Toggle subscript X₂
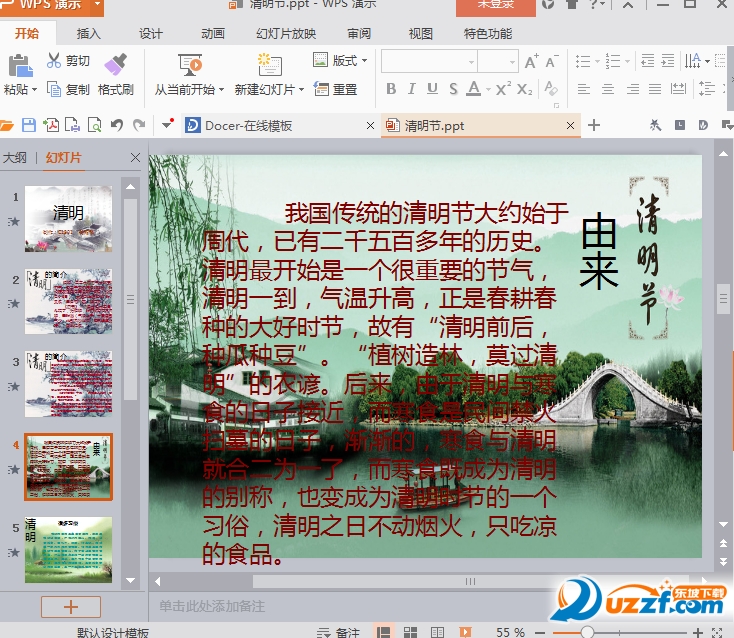 524,88
